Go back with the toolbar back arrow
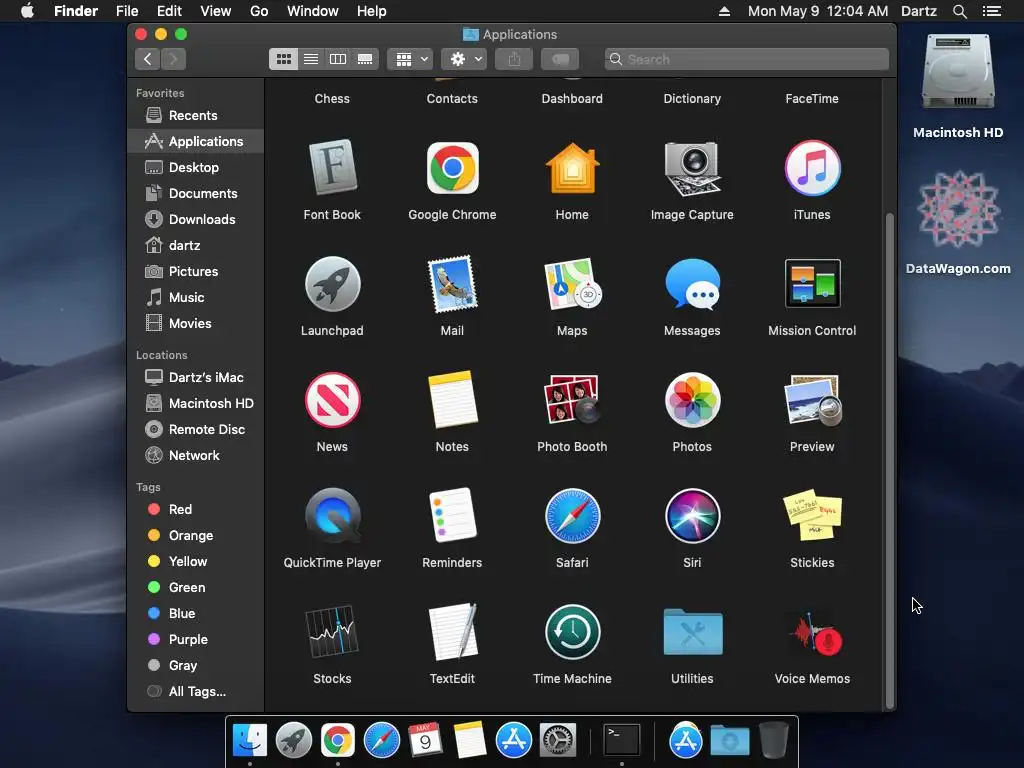Viewport: 1024px width, 768px height. click(148, 59)
